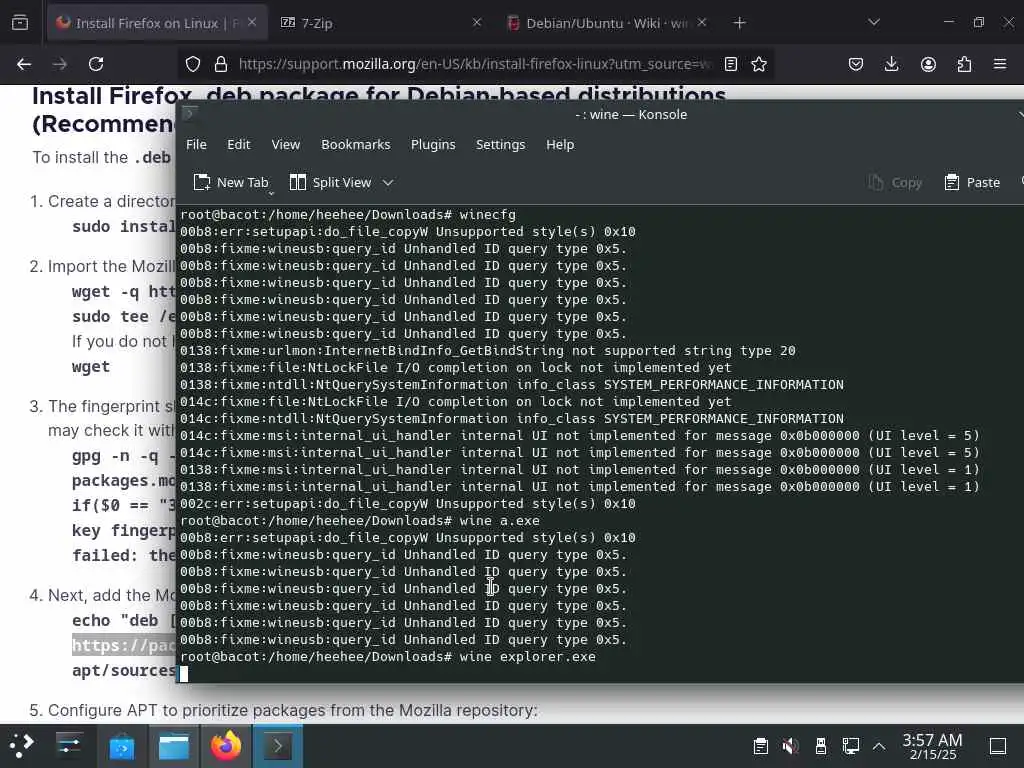Click the terminal 'winecfg' command line
Screen dimensions: 1024x768
(348, 214)
